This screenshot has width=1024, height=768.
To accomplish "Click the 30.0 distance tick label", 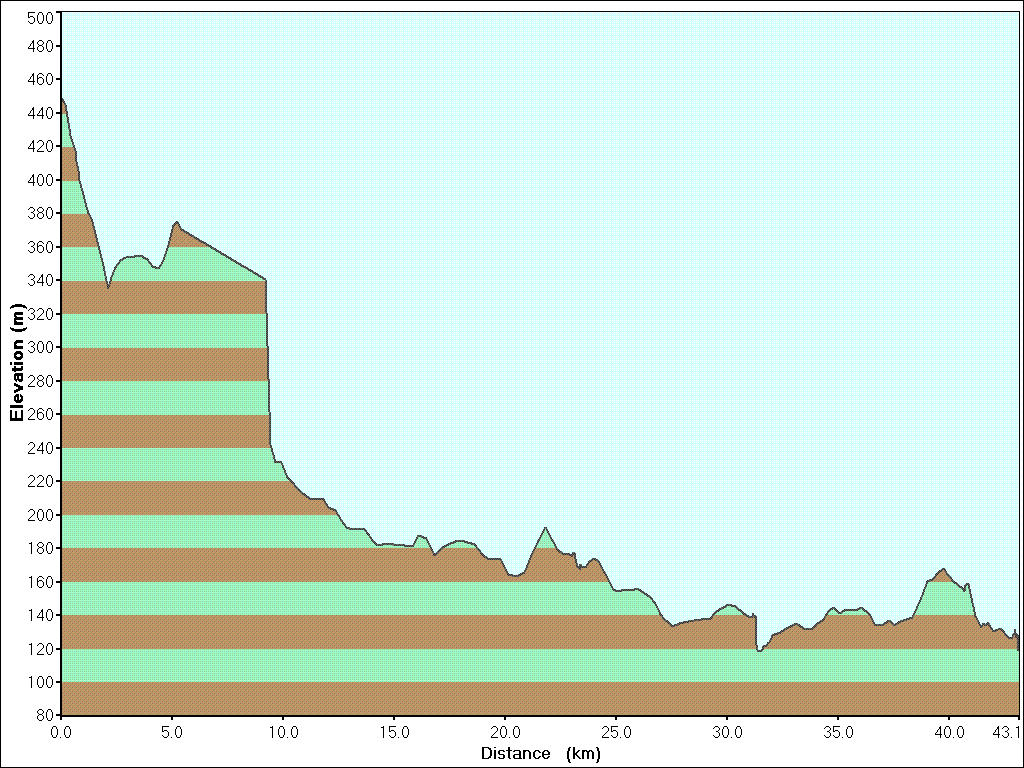I will (x=727, y=731).
